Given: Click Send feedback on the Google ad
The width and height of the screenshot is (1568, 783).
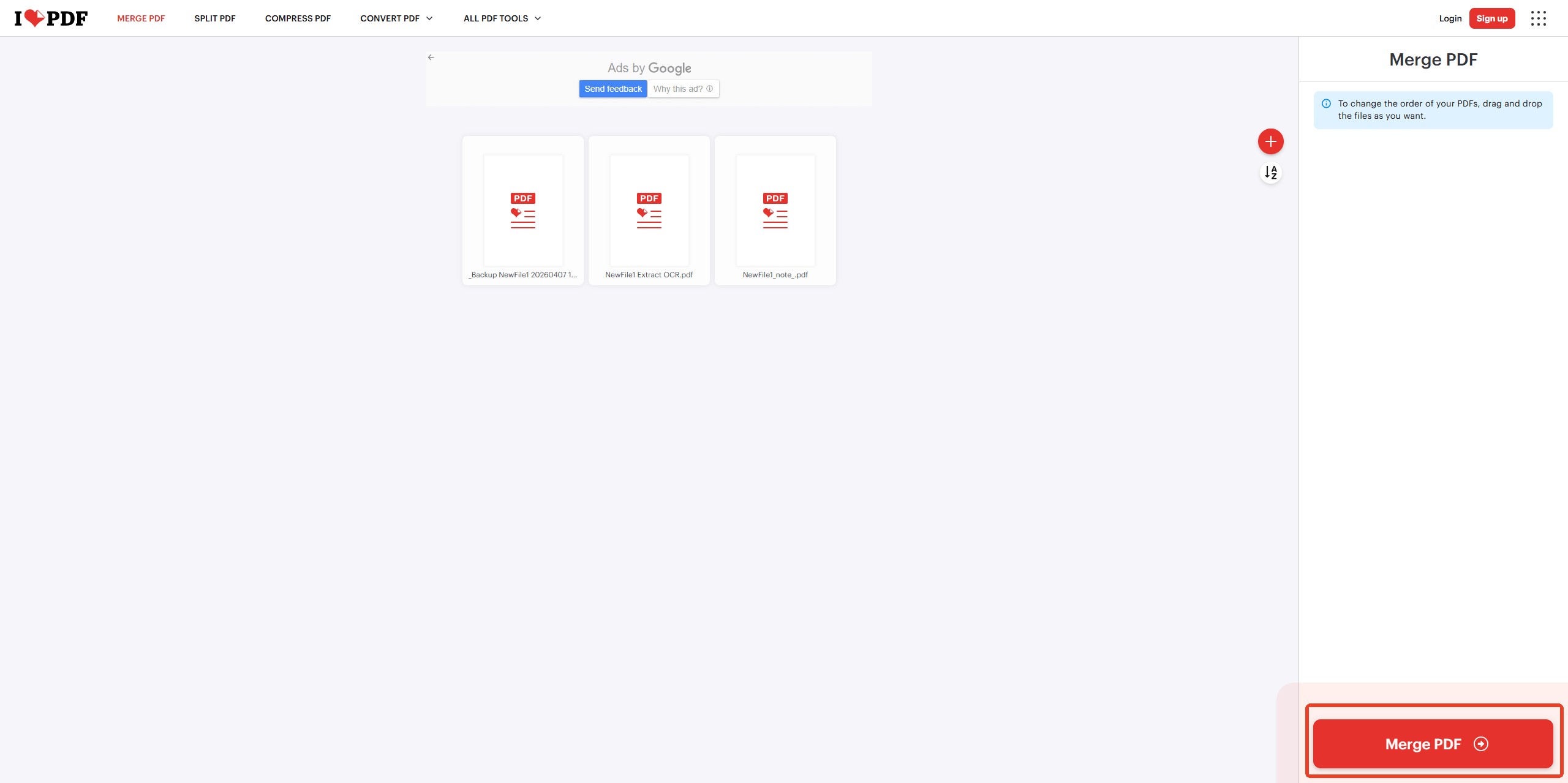Looking at the screenshot, I should click(x=612, y=88).
